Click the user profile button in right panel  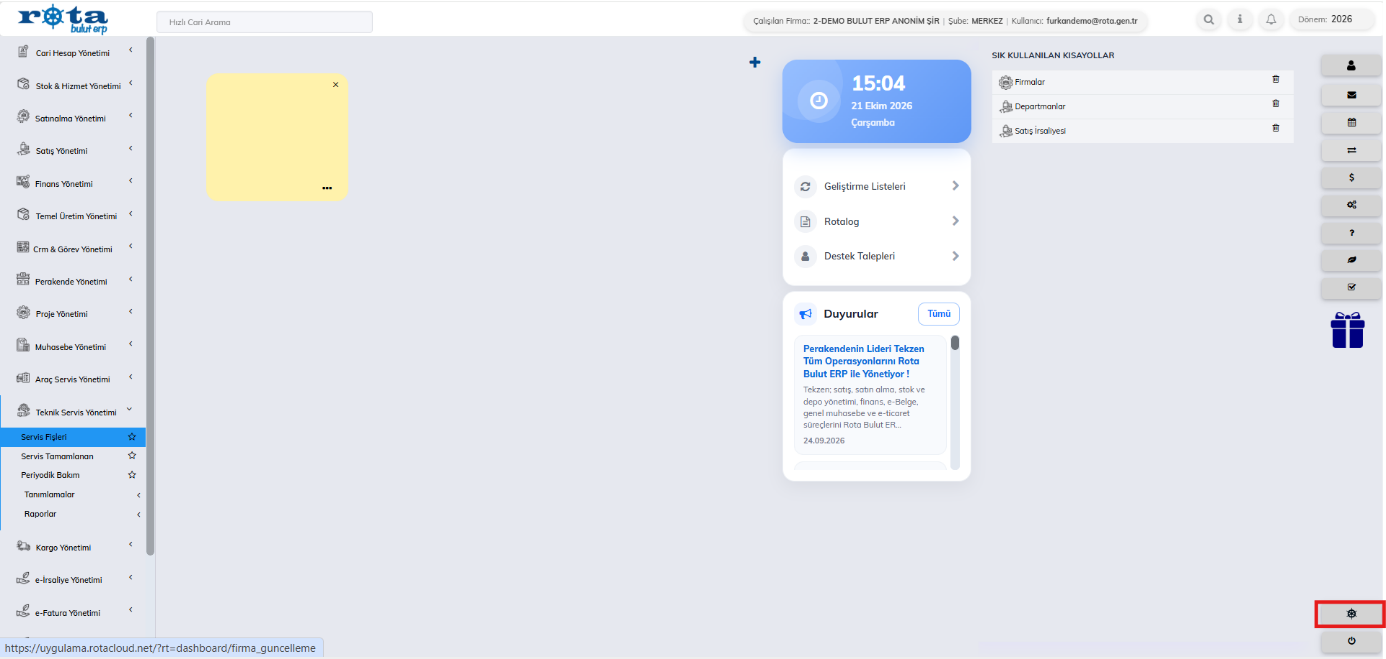point(1351,65)
